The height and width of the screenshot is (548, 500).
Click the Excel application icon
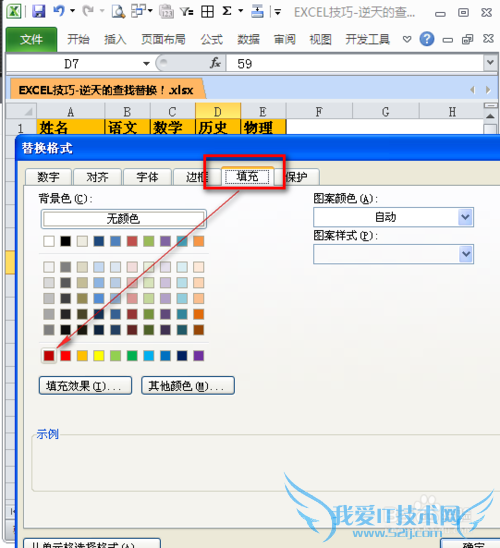(x=14, y=12)
